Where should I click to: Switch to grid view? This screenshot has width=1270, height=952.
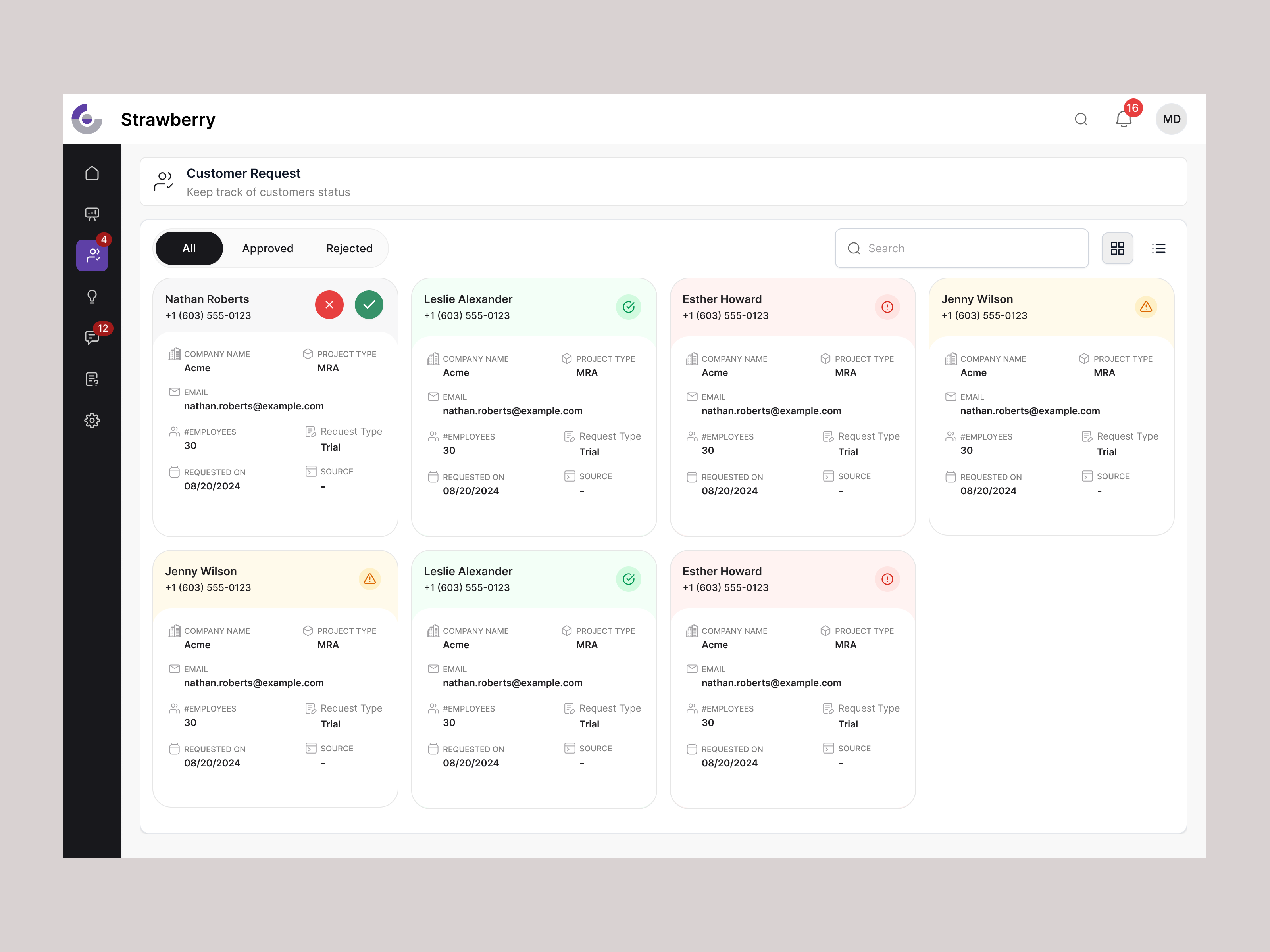point(1117,248)
